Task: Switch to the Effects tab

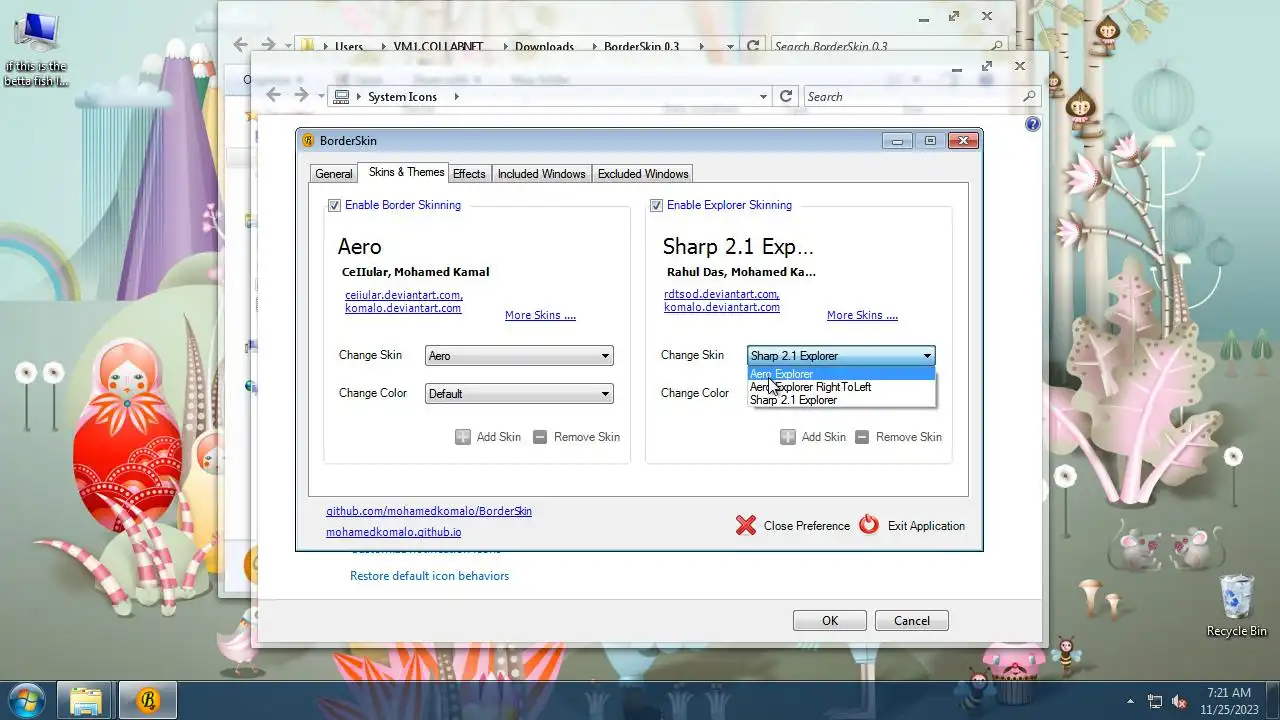Action: point(469,174)
